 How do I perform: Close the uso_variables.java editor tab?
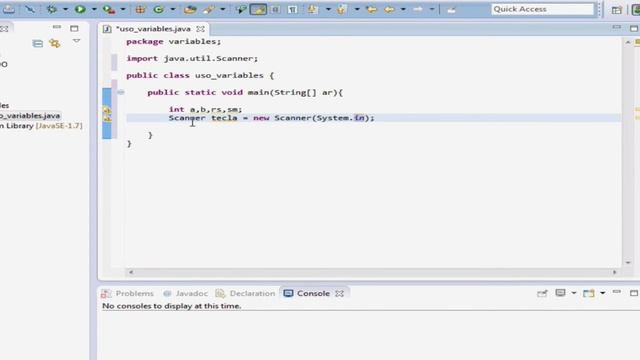tap(200, 29)
